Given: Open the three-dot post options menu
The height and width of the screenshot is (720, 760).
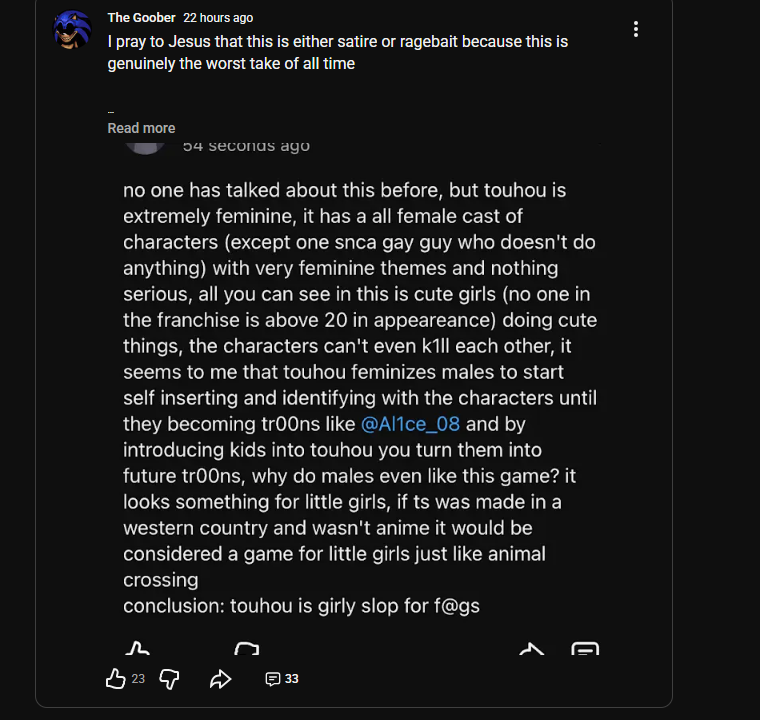Looking at the screenshot, I should [x=636, y=30].
